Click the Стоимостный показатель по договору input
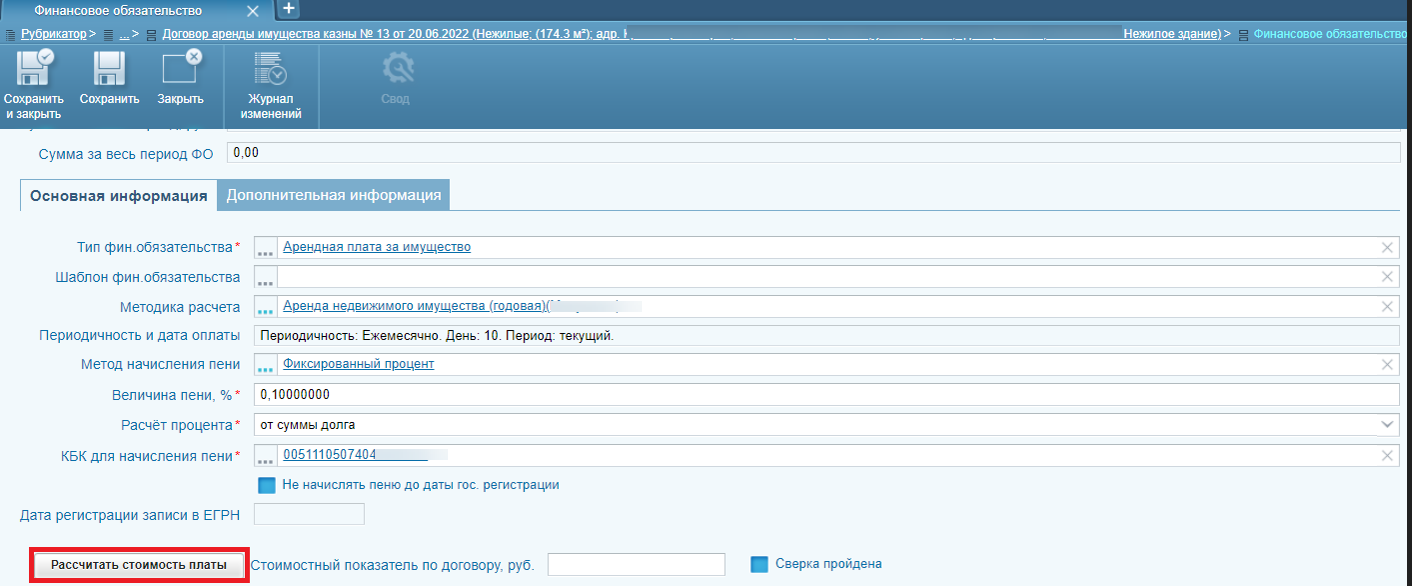 click(636, 565)
